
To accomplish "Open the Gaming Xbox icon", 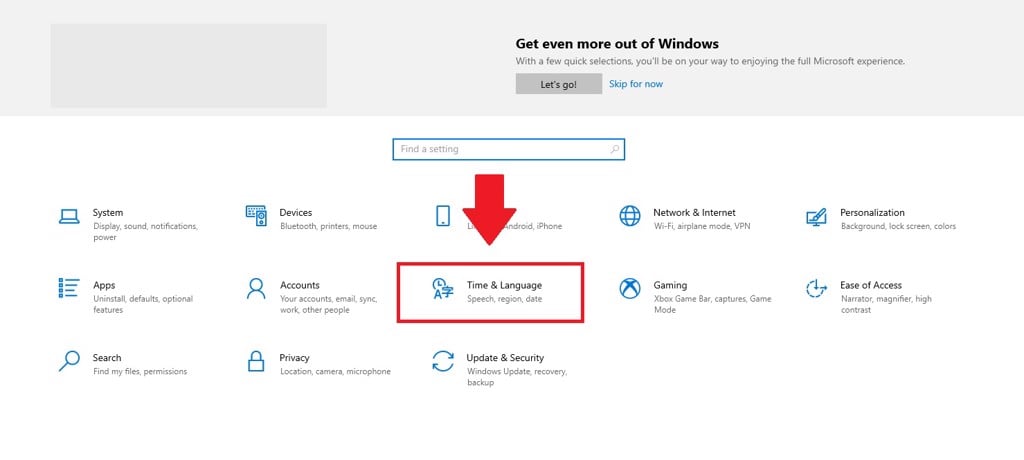I will click(630, 288).
